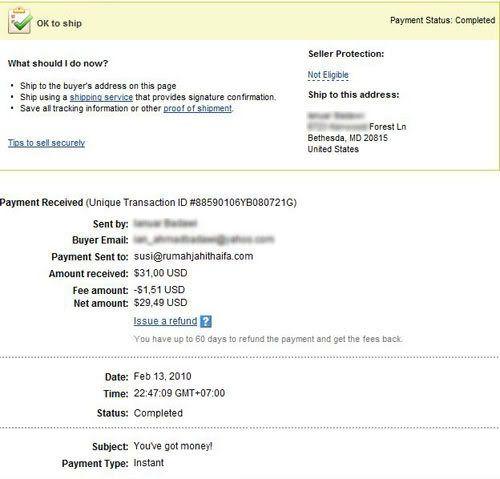Click the 22:47:09 GMT+07:00 time value
The image size is (500, 479).
point(179,393)
